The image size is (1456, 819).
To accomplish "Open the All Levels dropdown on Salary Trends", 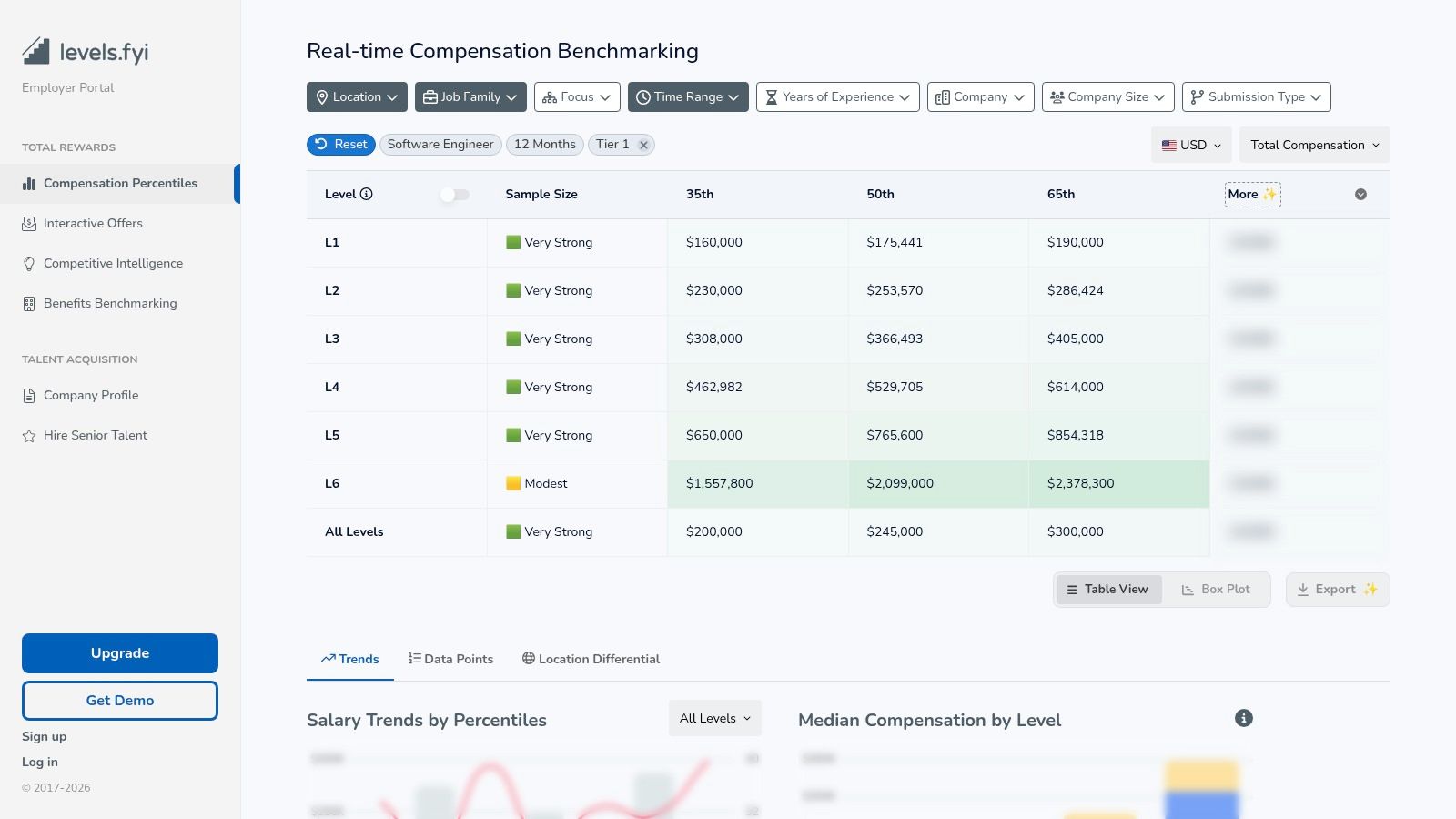I will click(713, 718).
